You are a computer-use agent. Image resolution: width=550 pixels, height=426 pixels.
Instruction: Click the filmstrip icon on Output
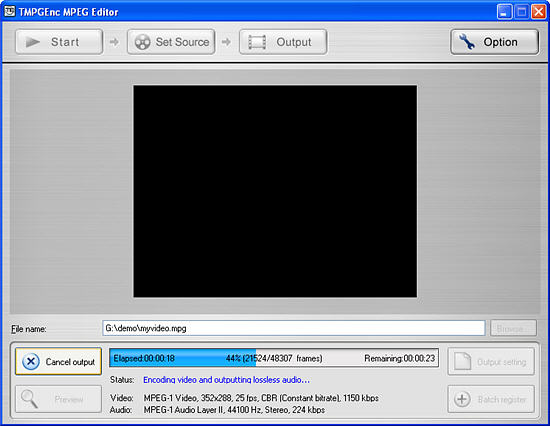(x=257, y=42)
